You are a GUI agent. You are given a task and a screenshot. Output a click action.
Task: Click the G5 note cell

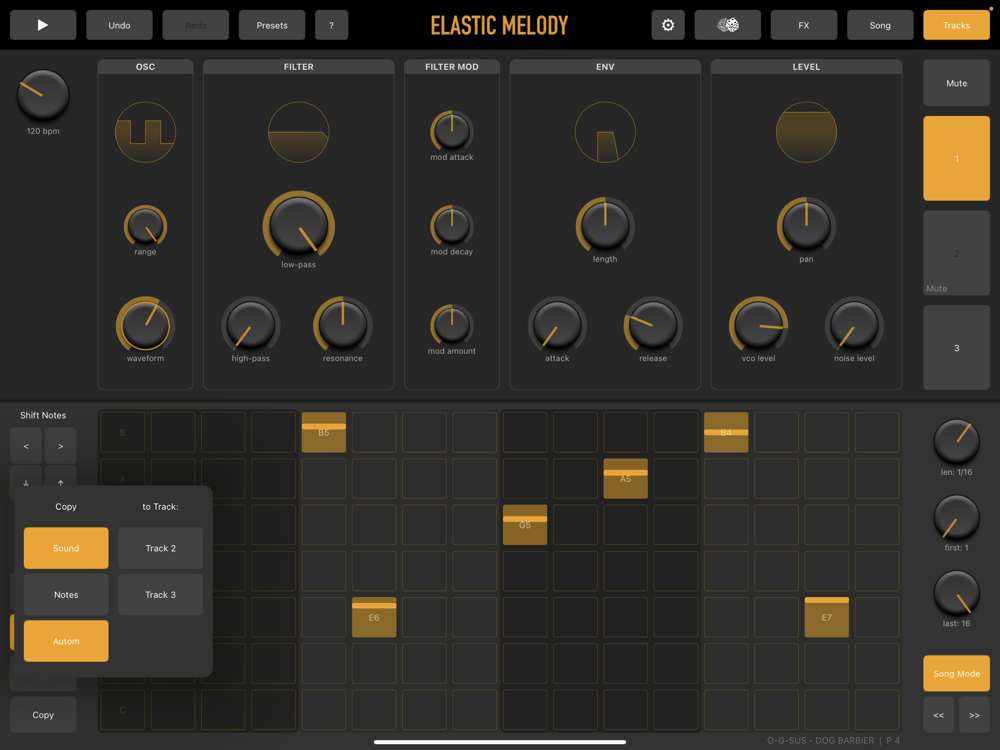coord(525,525)
